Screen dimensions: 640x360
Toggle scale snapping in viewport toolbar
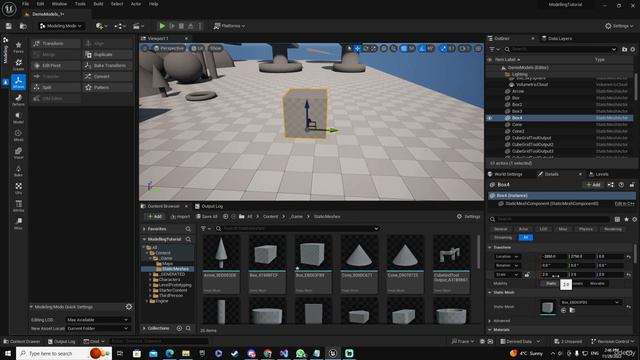tap(444, 49)
